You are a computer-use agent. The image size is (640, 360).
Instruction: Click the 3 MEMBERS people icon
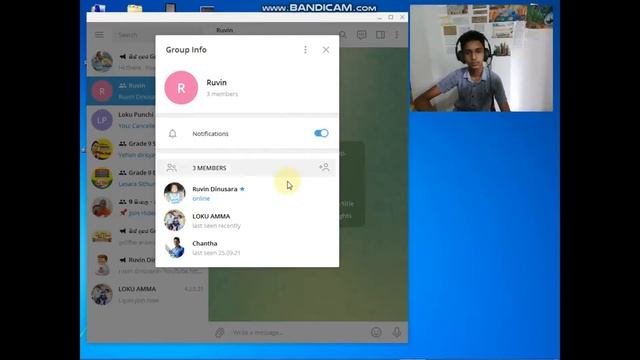171,168
